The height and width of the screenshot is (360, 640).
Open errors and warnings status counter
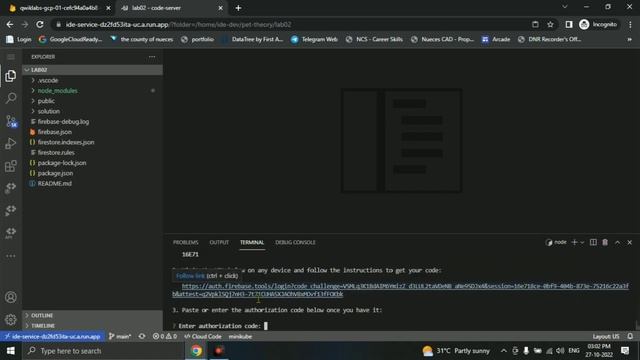coord(165,336)
